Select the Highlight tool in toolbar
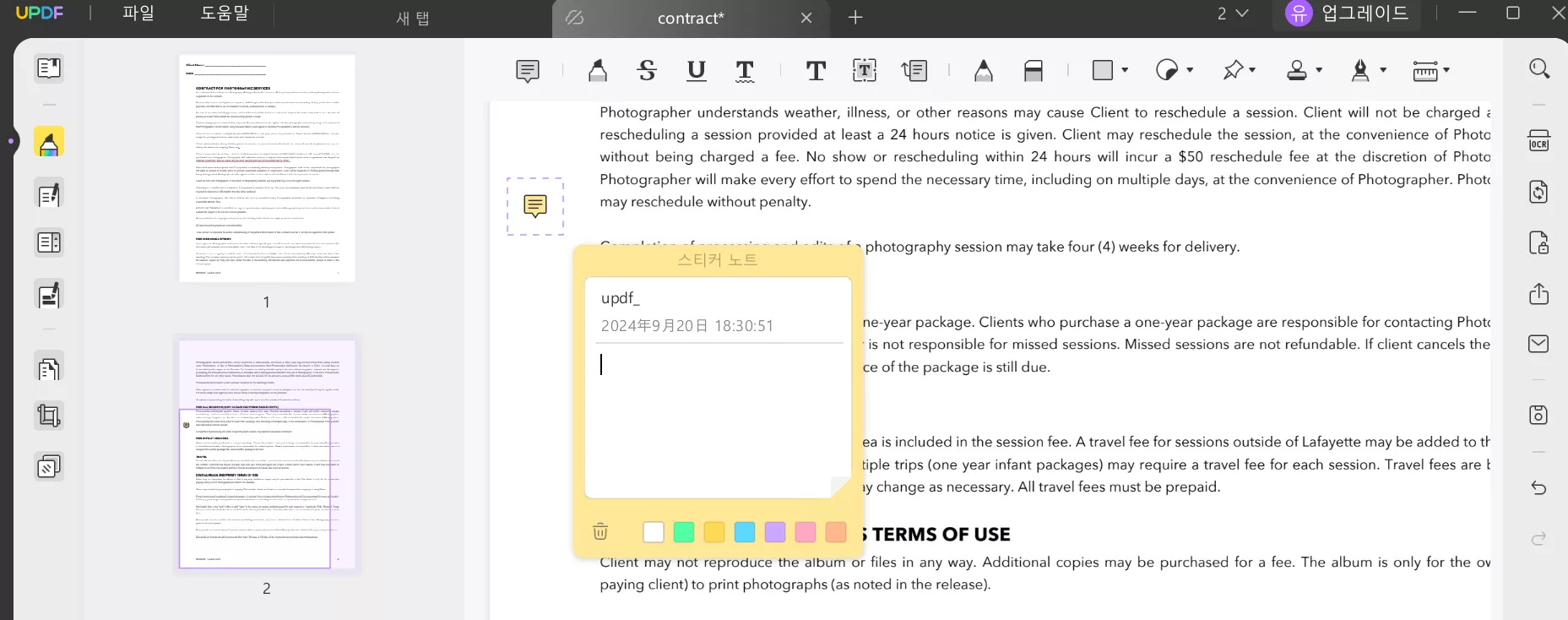 [598, 71]
